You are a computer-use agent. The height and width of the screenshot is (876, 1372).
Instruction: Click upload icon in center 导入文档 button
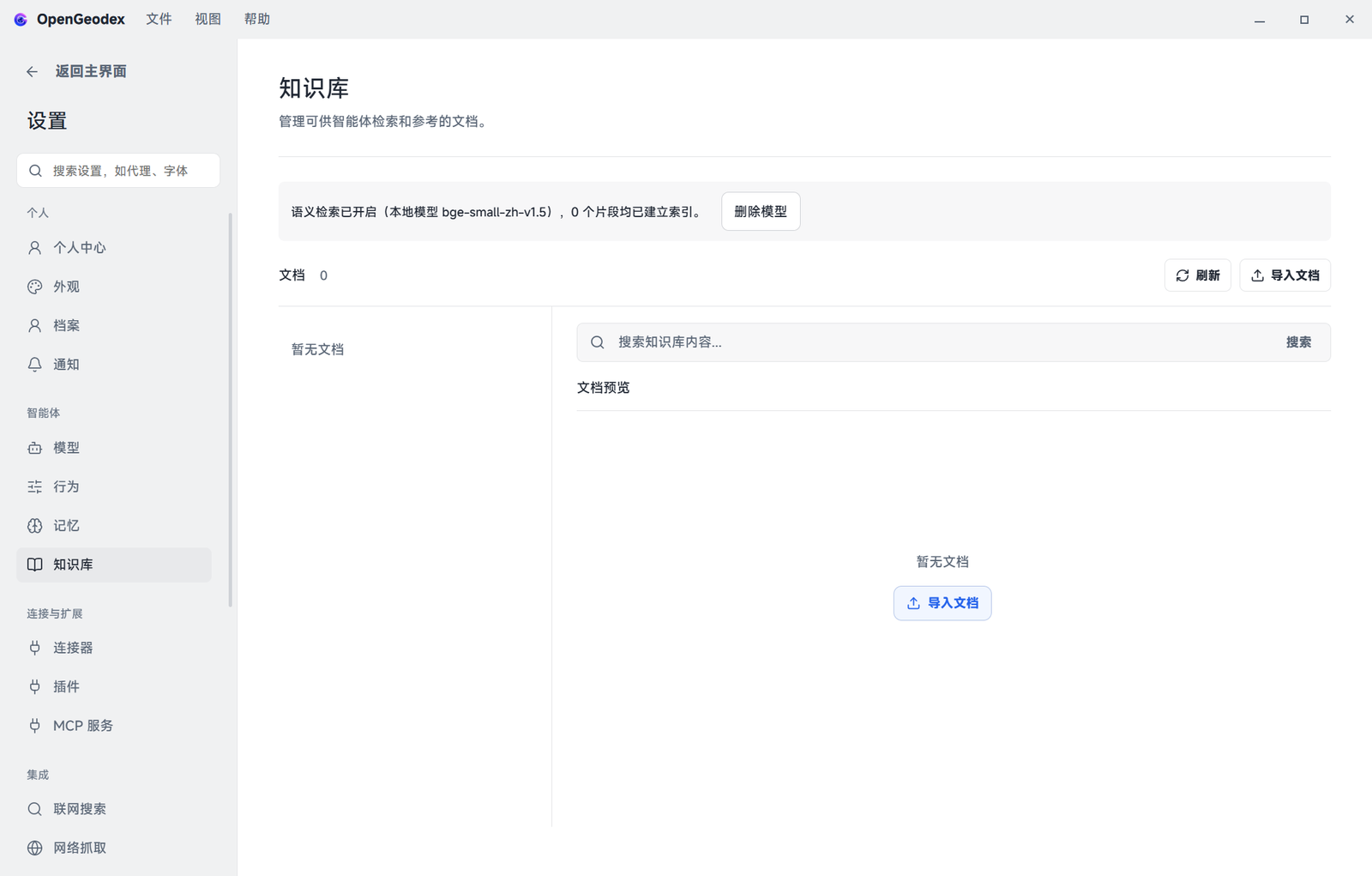913,603
